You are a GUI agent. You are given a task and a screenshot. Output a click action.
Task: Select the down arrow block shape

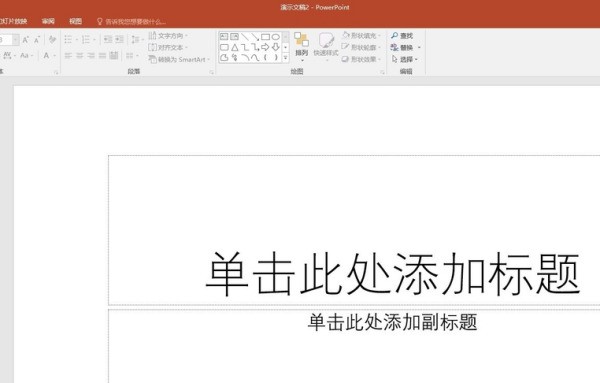click(x=276, y=47)
